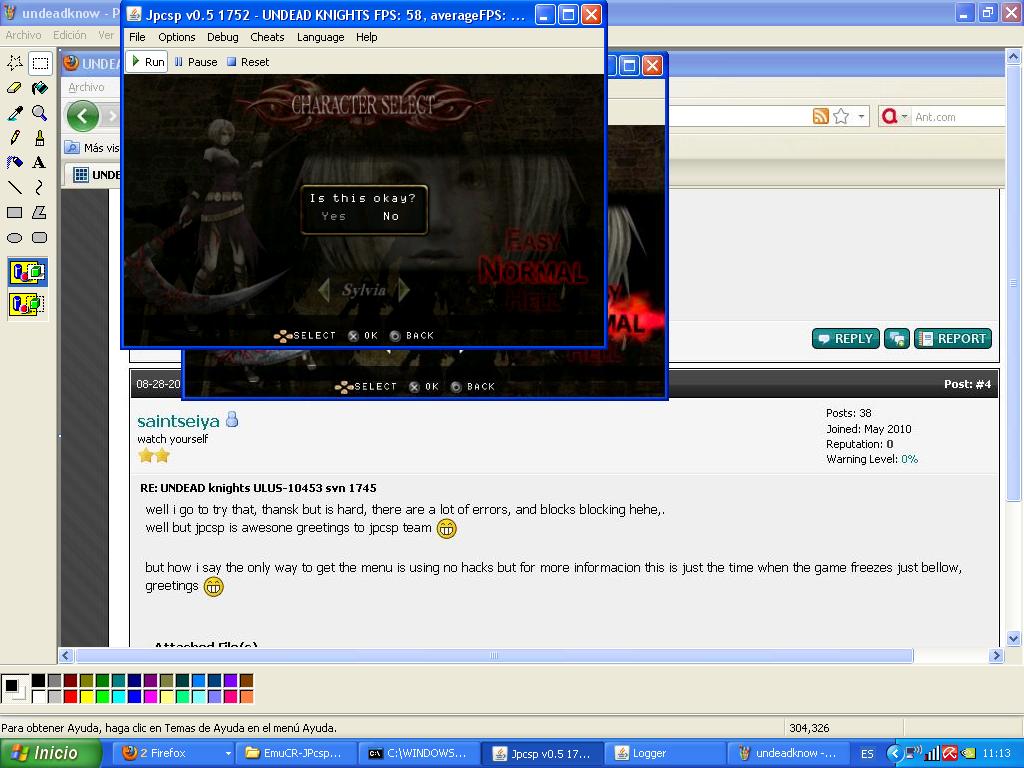Choose the Text tool

coord(39,162)
